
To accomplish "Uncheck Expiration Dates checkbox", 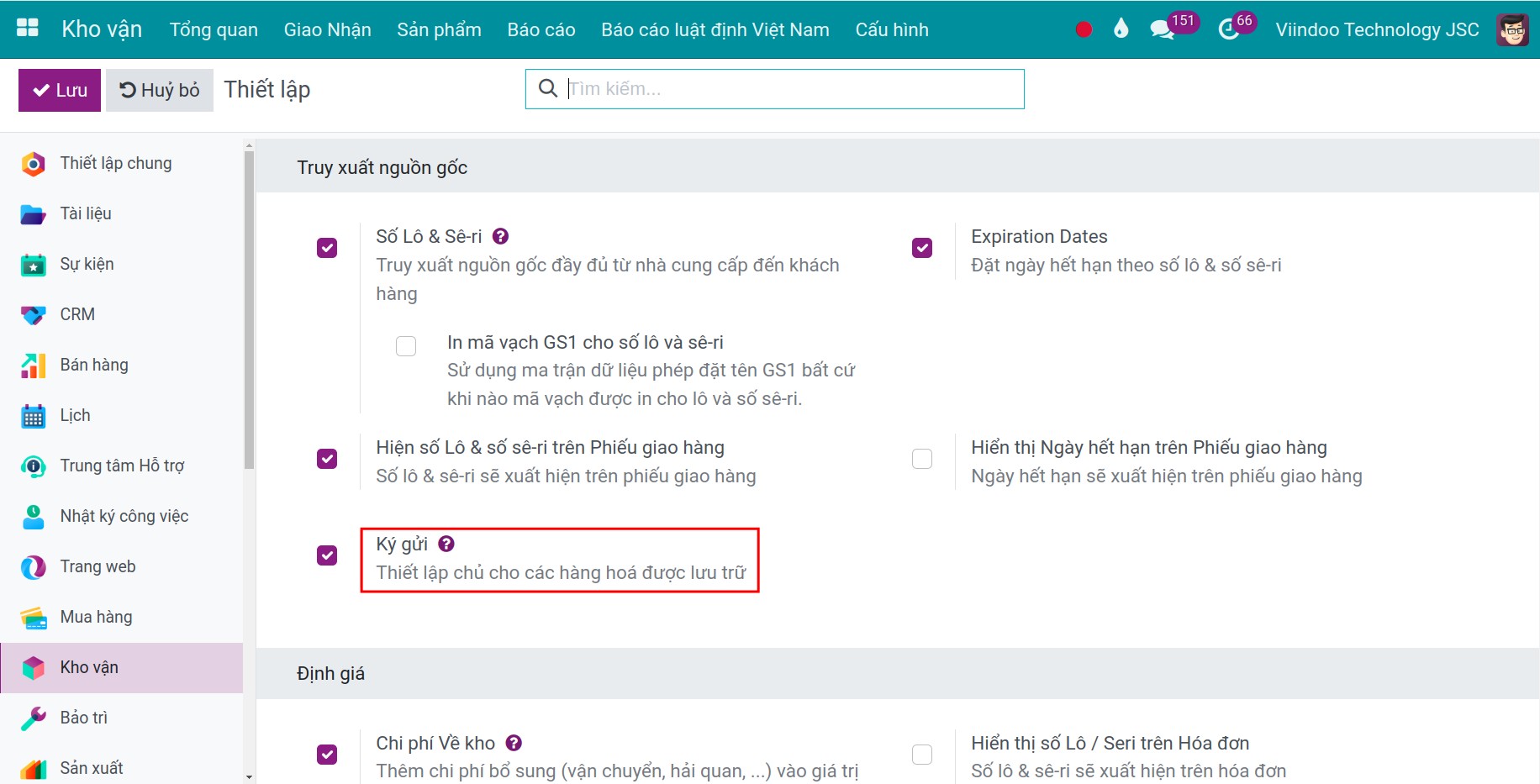I will tap(922, 248).
